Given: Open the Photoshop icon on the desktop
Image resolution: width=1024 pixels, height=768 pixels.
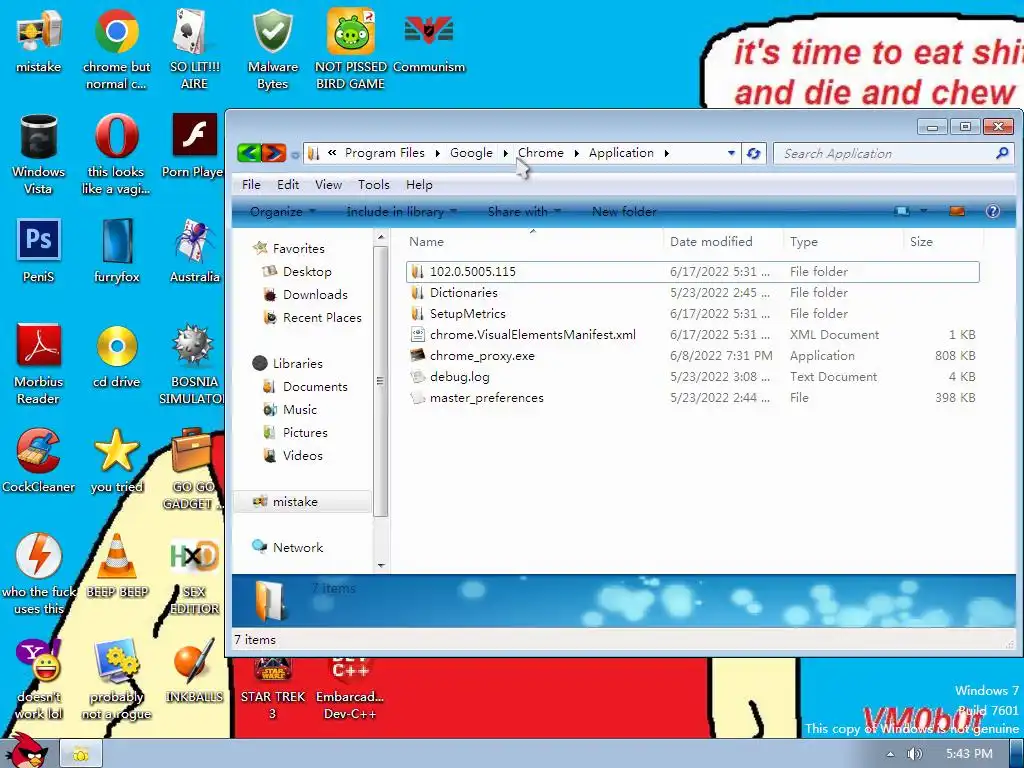Looking at the screenshot, I should (x=39, y=251).
